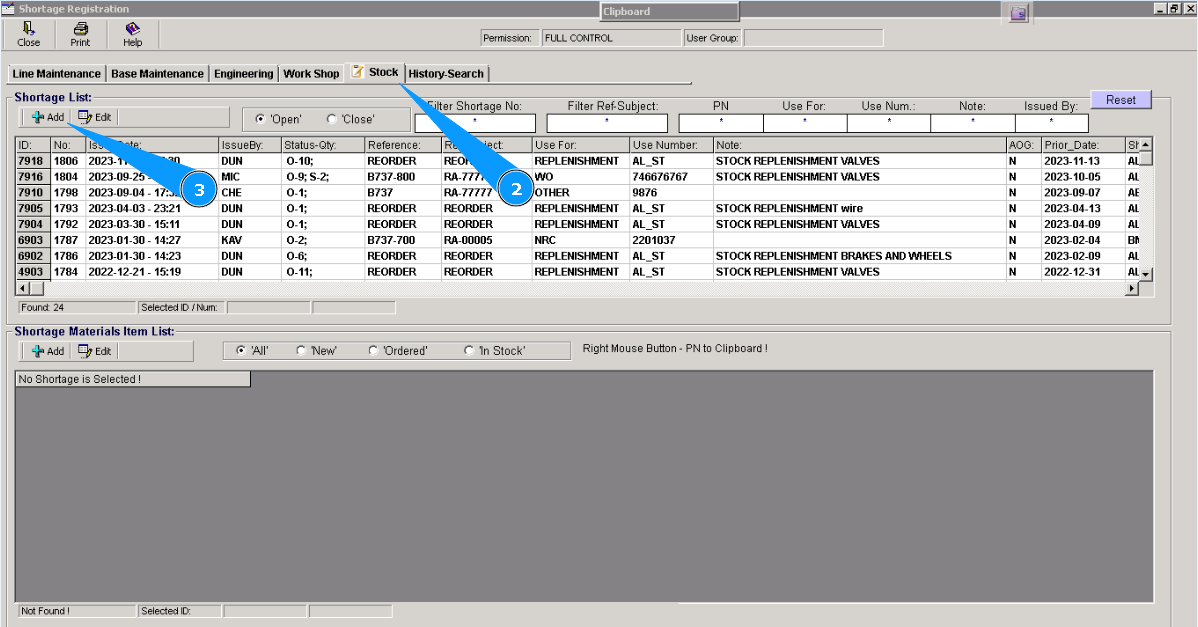1198x627 pixels.
Task: Sort by Status-Qty column header
Action: (x=322, y=145)
